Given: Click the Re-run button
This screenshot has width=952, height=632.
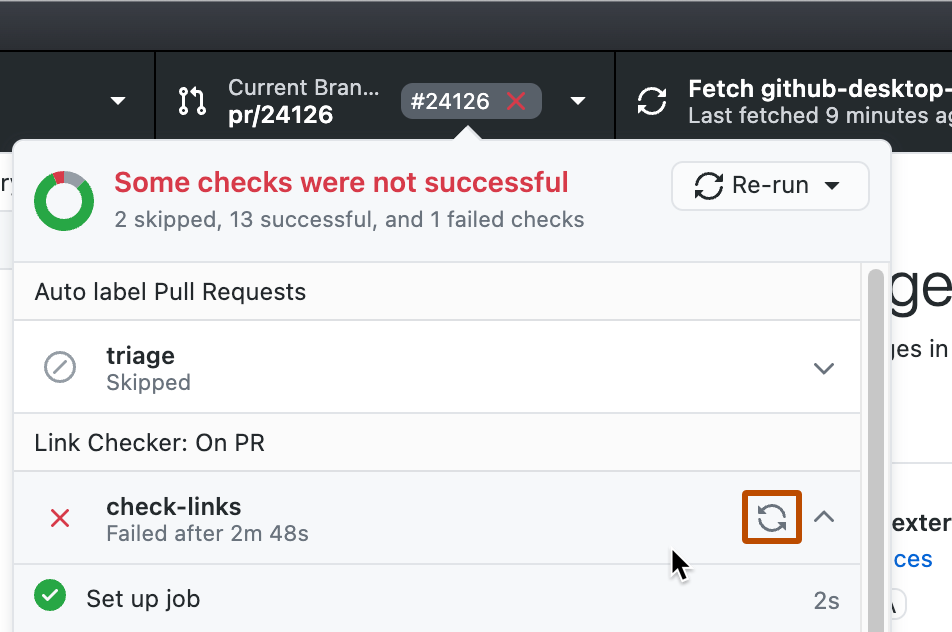Looking at the screenshot, I should pos(770,185).
